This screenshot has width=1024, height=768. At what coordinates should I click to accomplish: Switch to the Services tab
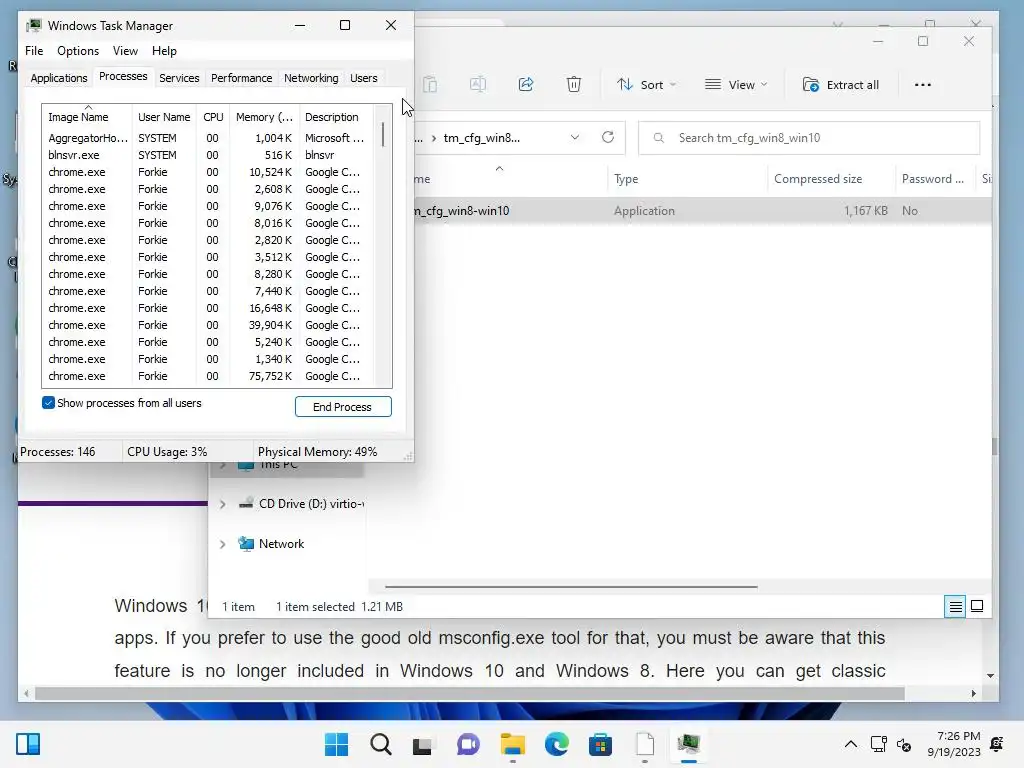click(179, 78)
